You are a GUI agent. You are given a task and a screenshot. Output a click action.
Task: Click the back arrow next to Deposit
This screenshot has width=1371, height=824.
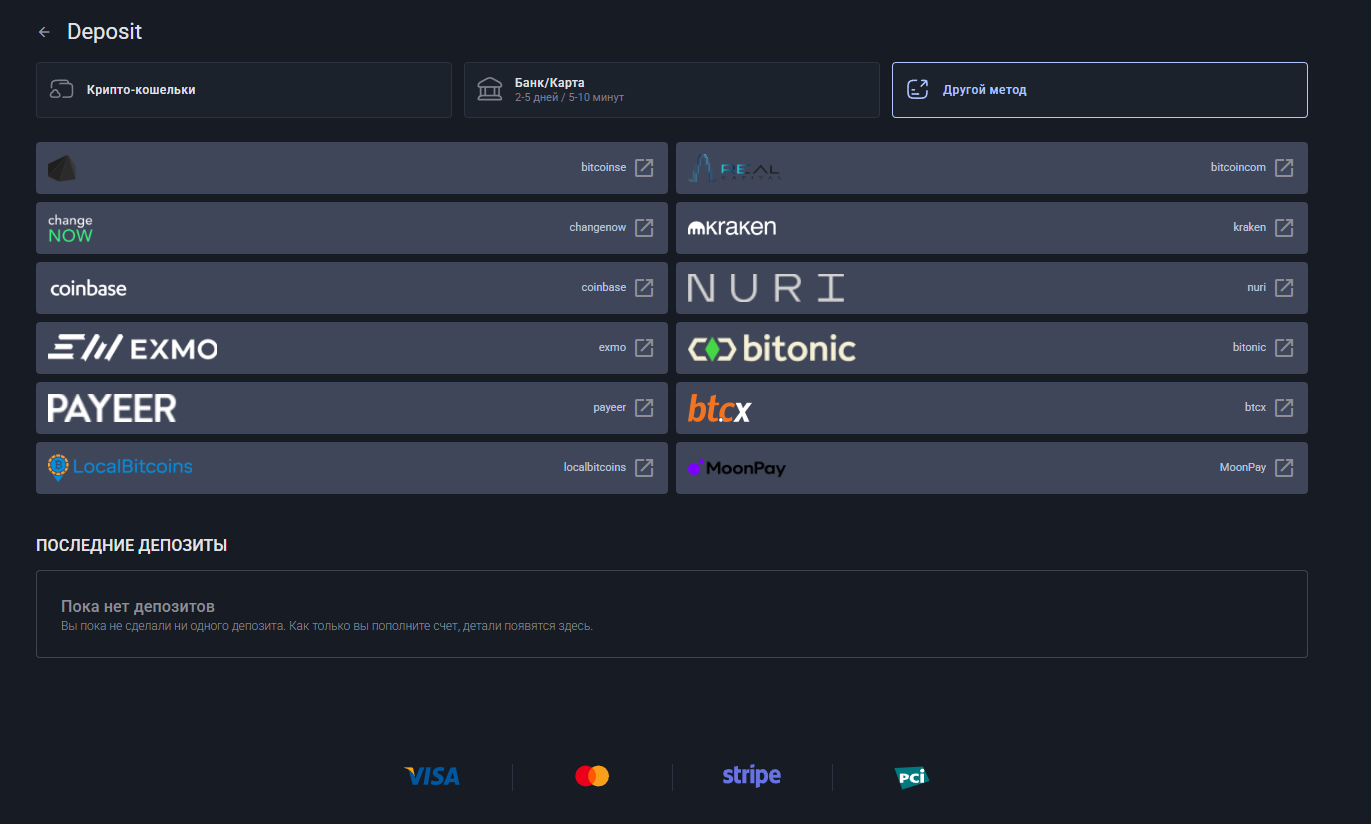(44, 32)
